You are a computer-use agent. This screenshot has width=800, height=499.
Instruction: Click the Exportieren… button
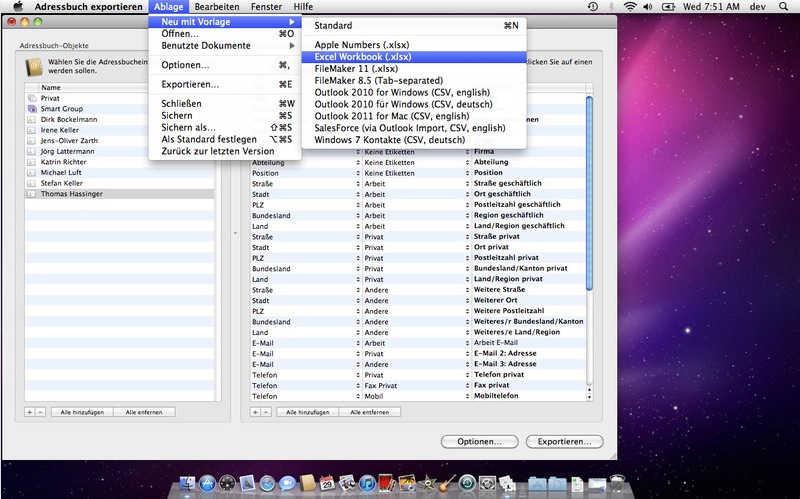[x=564, y=441]
